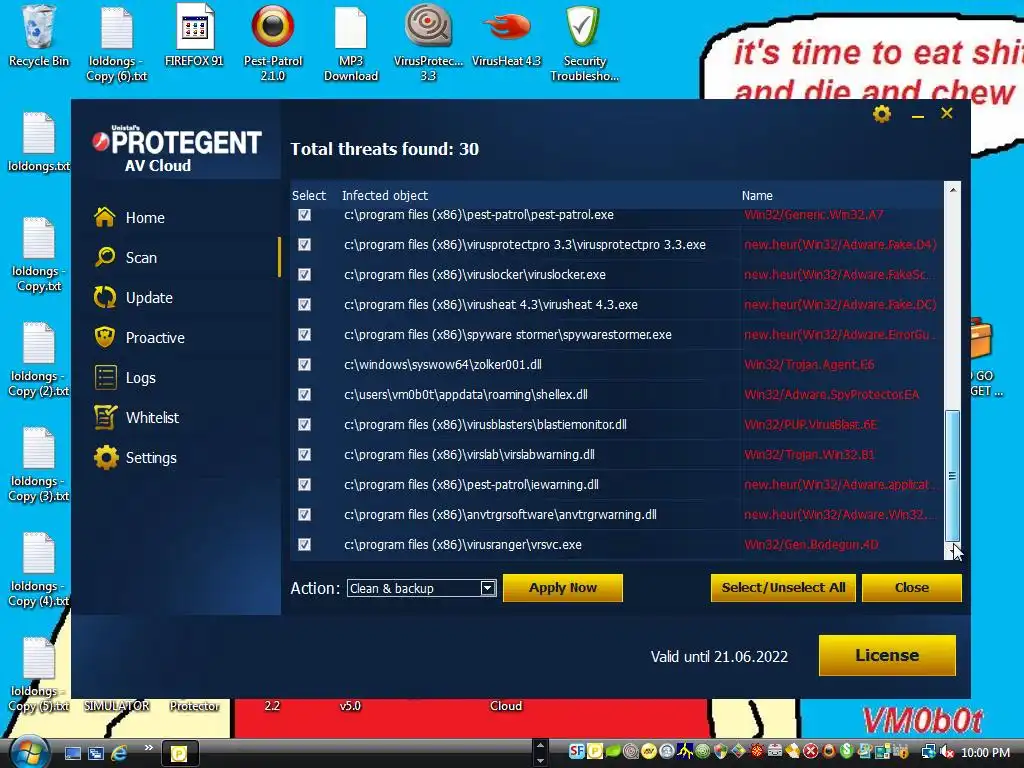Minimize the Protegent AV Cloud window
This screenshot has height=768, width=1024.
tap(918, 117)
